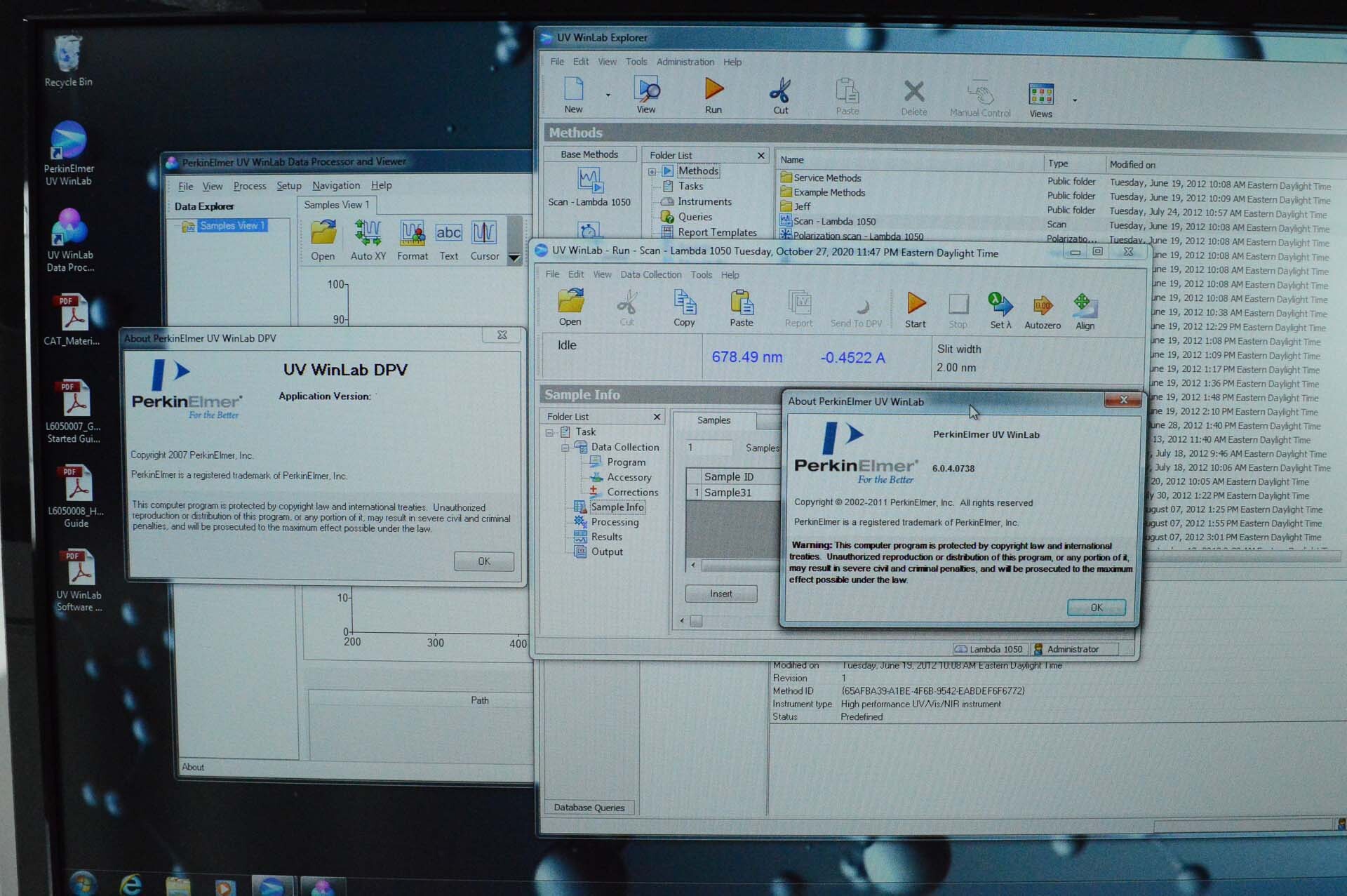Select Processing in the Run window tree
This screenshot has height=896, width=1347.
[x=615, y=522]
